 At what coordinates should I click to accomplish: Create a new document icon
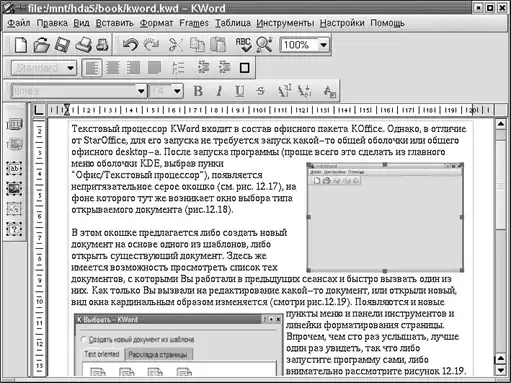point(20,45)
